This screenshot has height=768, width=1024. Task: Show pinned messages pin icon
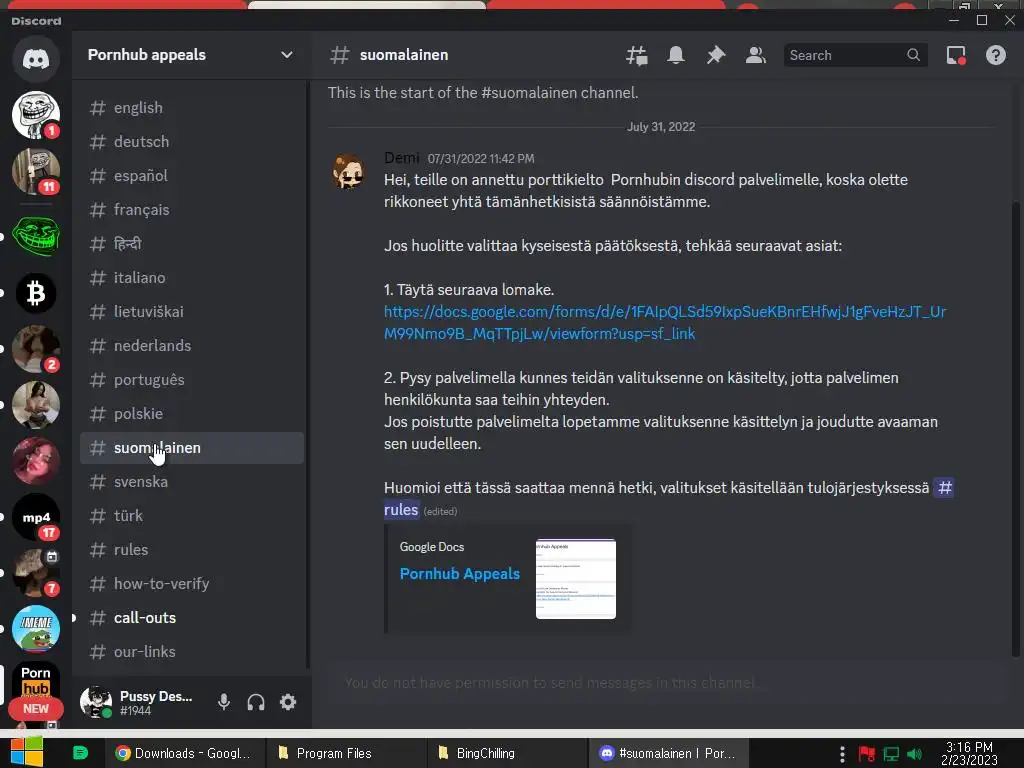(x=716, y=56)
